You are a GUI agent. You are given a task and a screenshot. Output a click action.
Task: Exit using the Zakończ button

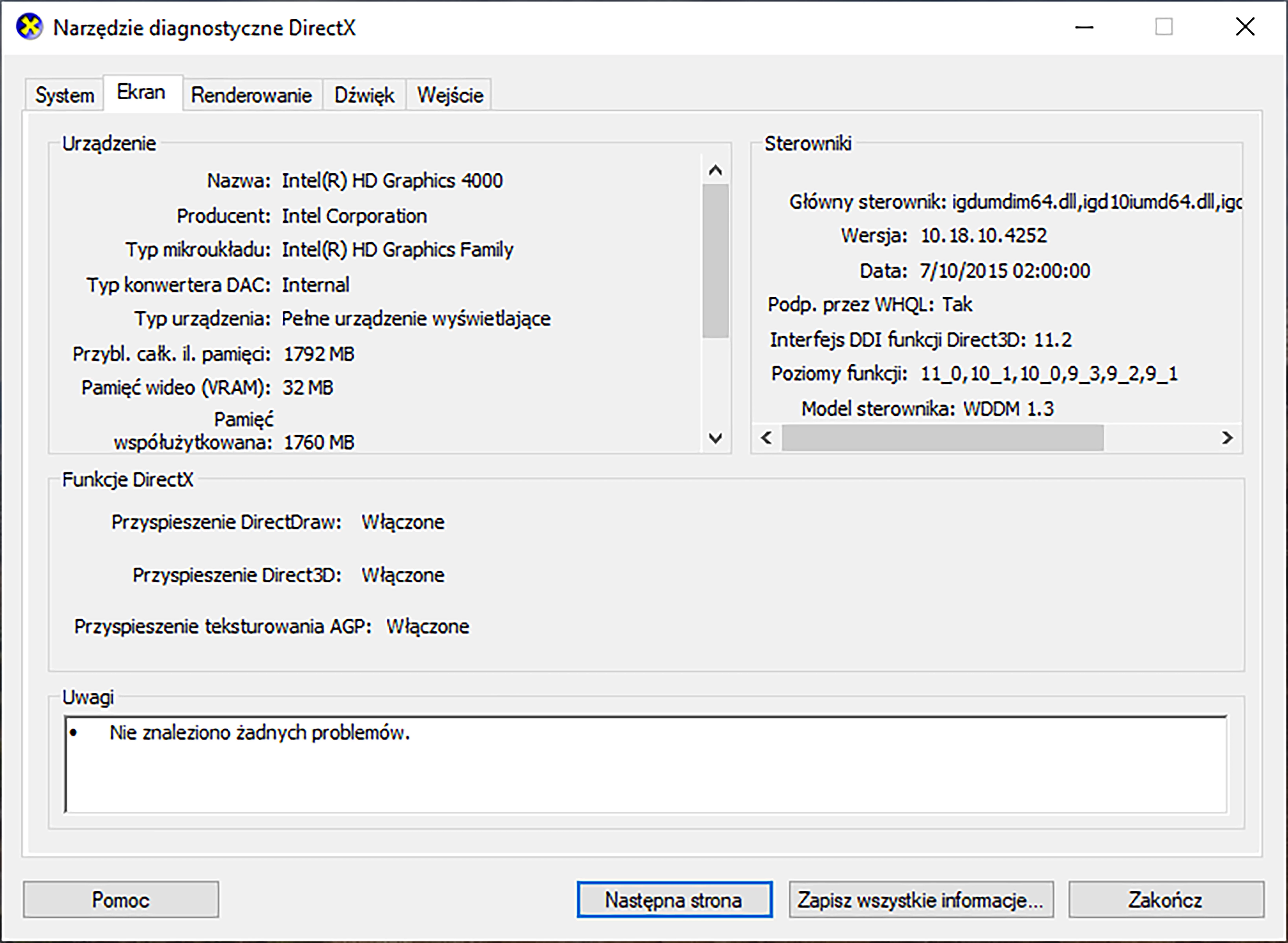pyautogui.click(x=1165, y=900)
